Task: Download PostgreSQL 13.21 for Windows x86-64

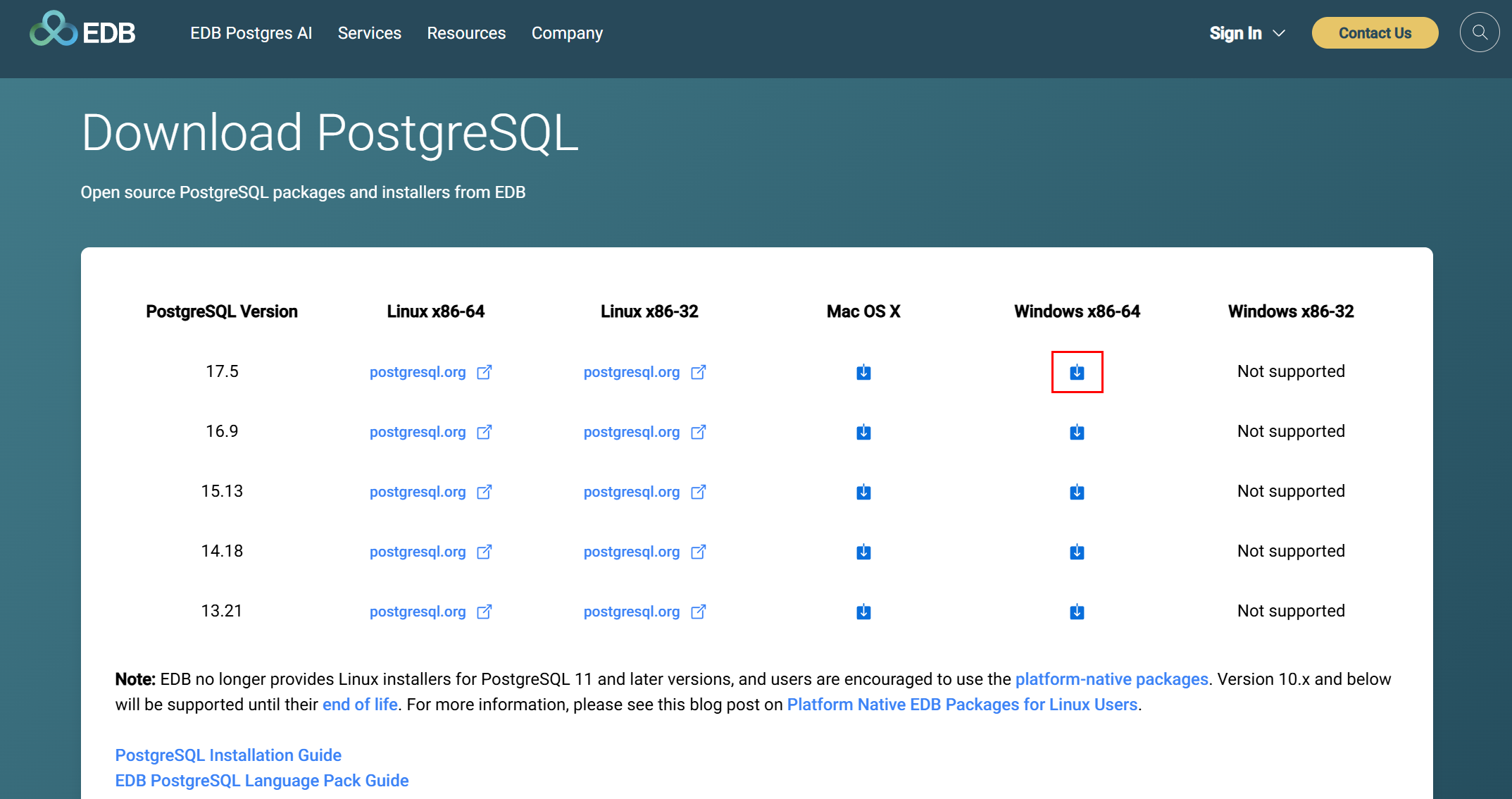Action: click(x=1077, y=612)
